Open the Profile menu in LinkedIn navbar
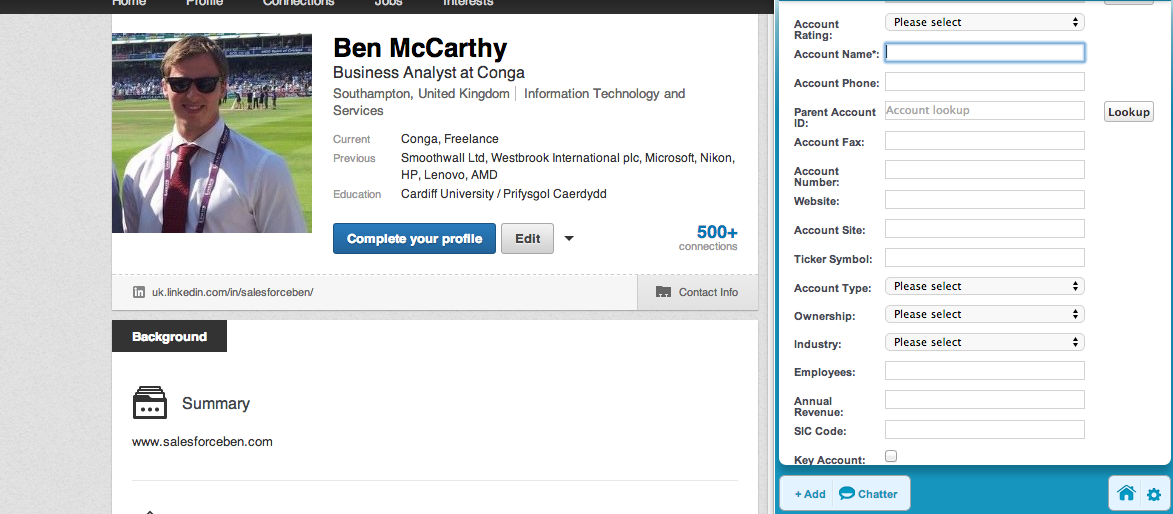 pos(204,3)
